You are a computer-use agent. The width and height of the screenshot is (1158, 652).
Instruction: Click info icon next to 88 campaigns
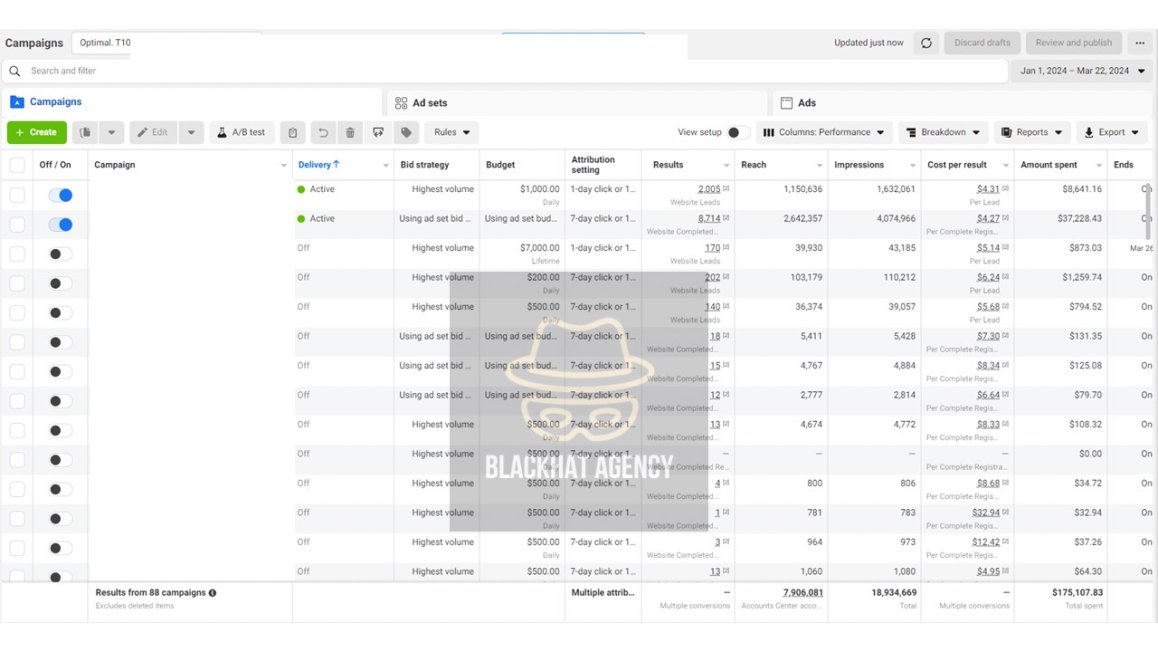tap(212, 593)
